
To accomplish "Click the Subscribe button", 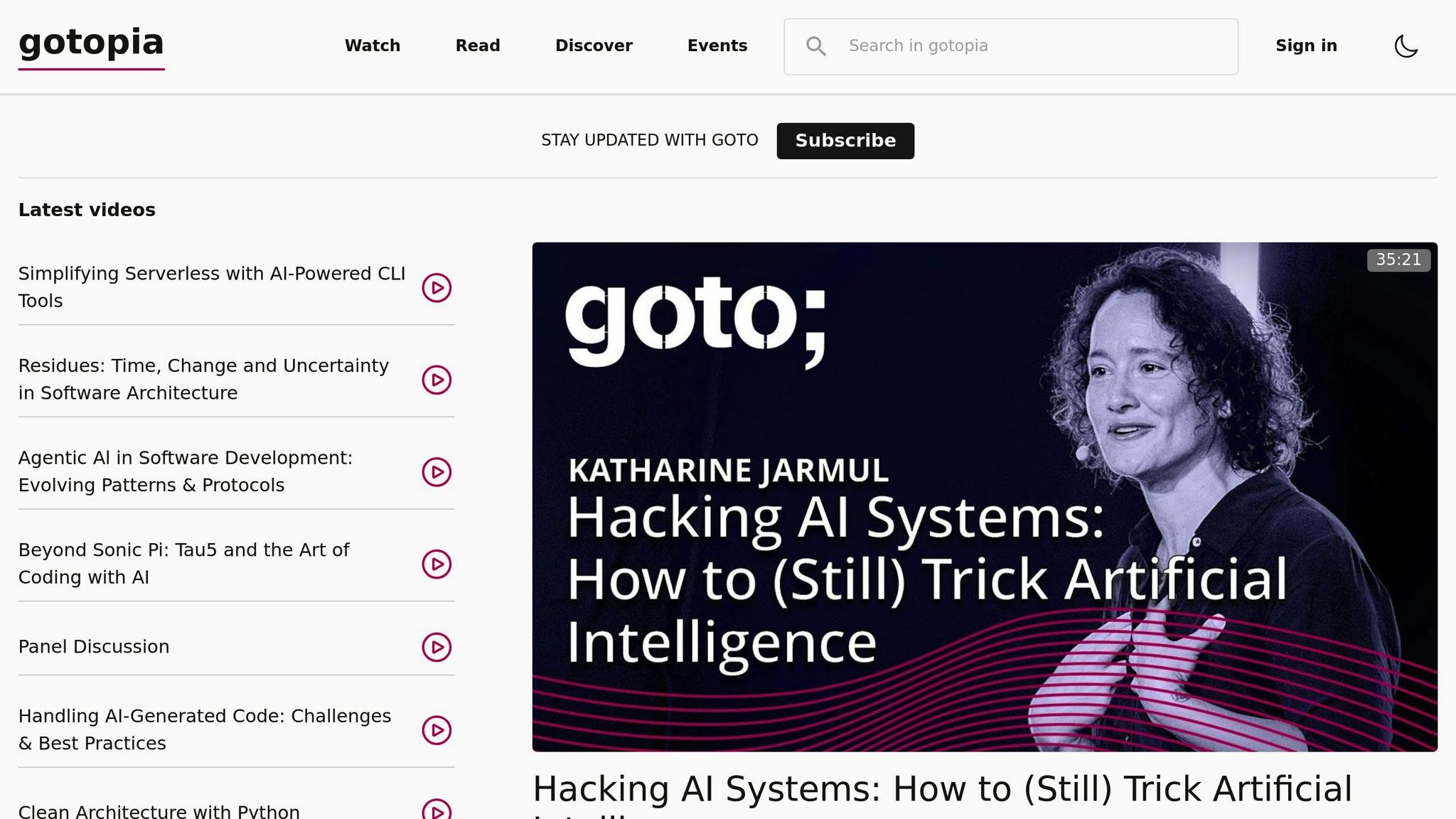I will pos(845,141).
